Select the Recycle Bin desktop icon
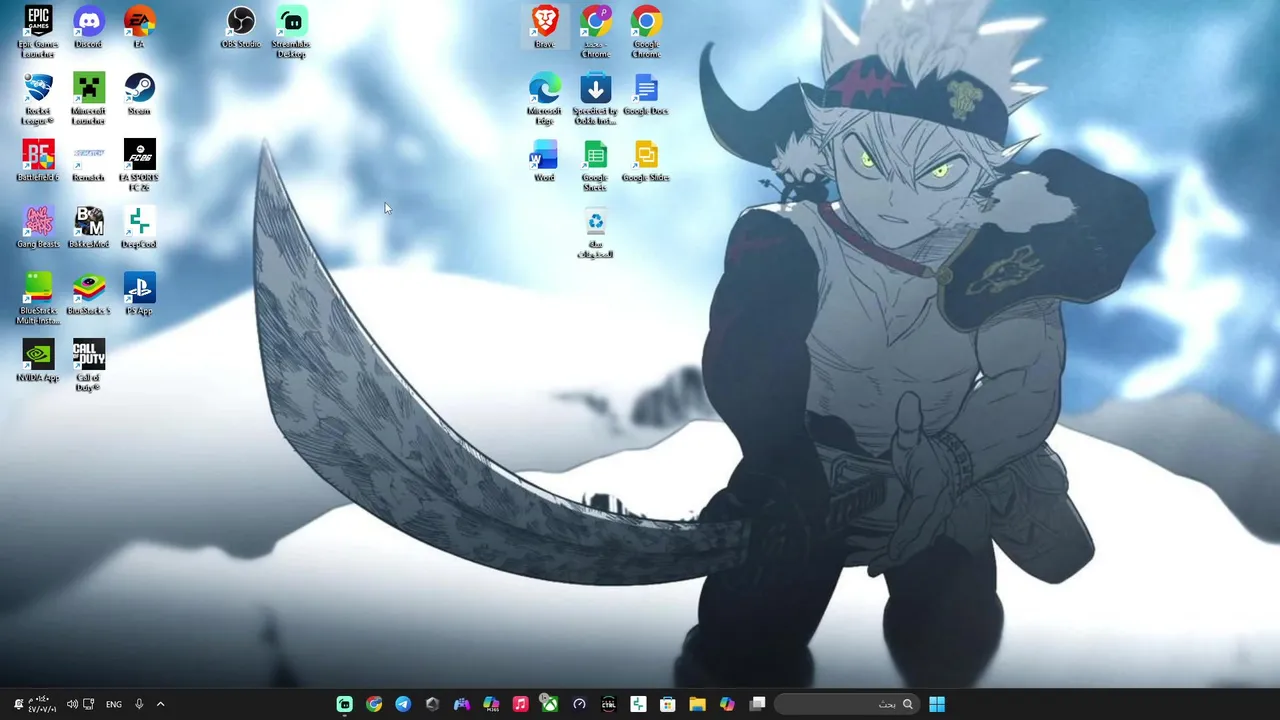Image resolution: width=1280 pixels, height=720 pixels. click(595, 232)
